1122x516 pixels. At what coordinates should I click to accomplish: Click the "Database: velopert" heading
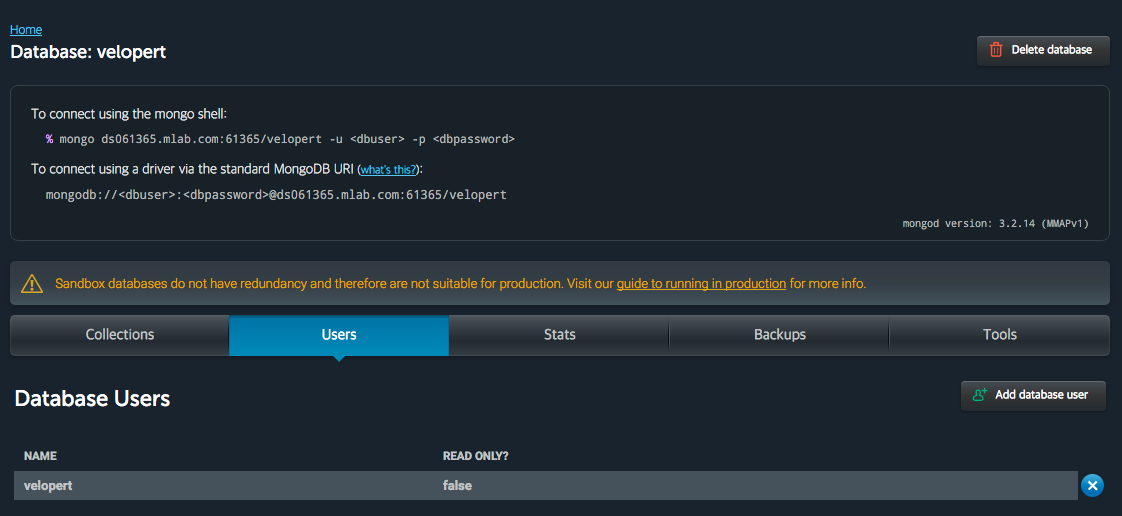click(x=88, y=52)
